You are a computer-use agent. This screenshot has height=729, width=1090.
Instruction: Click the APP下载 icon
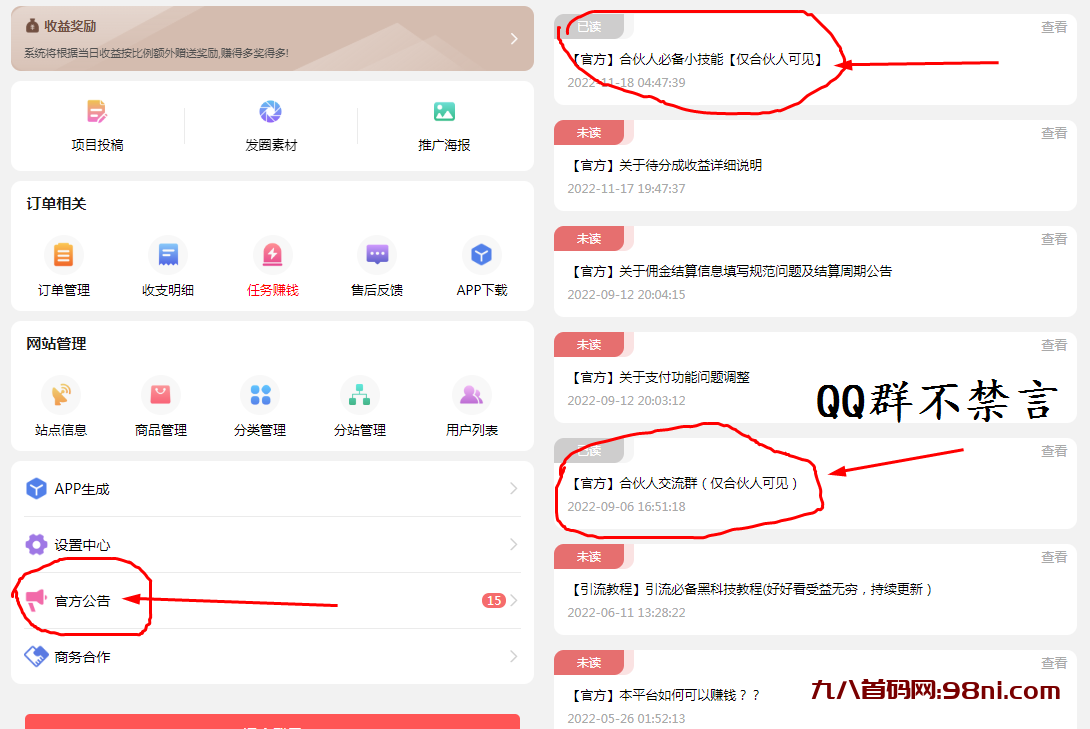[482, 255]
